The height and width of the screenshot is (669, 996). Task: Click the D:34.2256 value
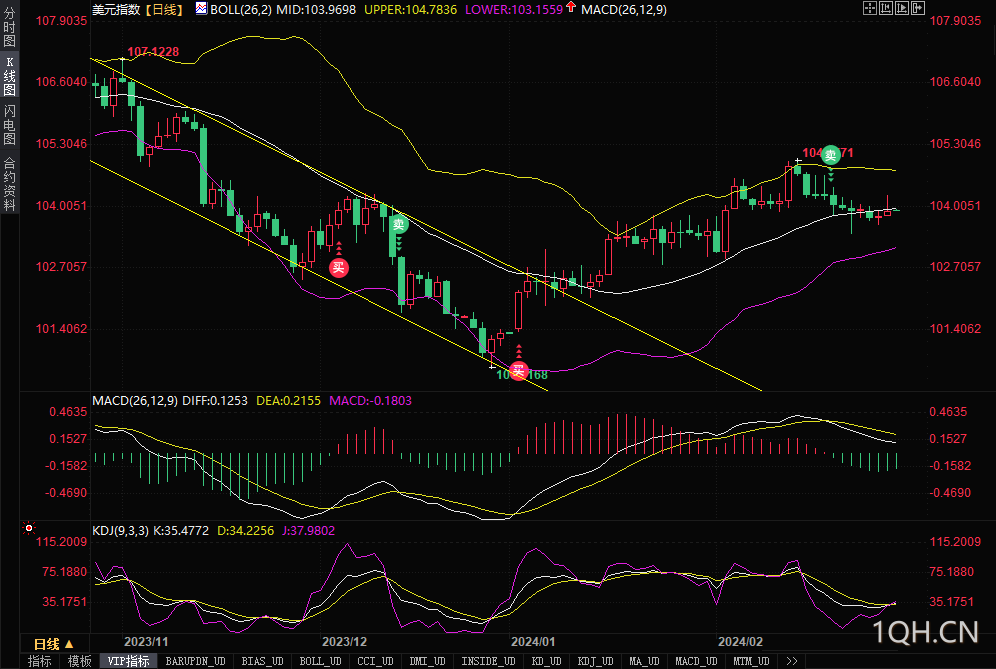(x=245, y=530)
